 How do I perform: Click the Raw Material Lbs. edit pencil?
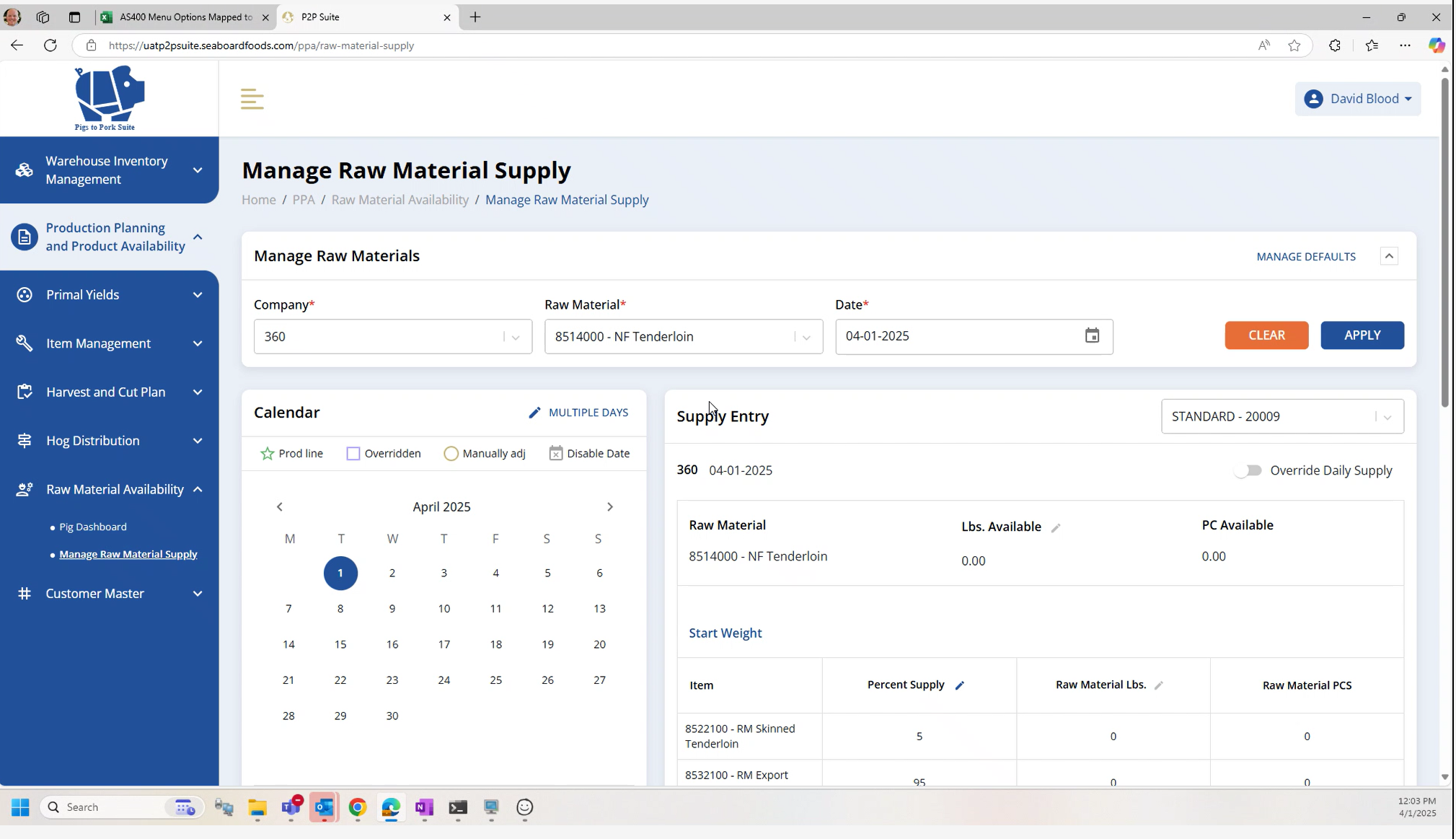(1159, 686)
